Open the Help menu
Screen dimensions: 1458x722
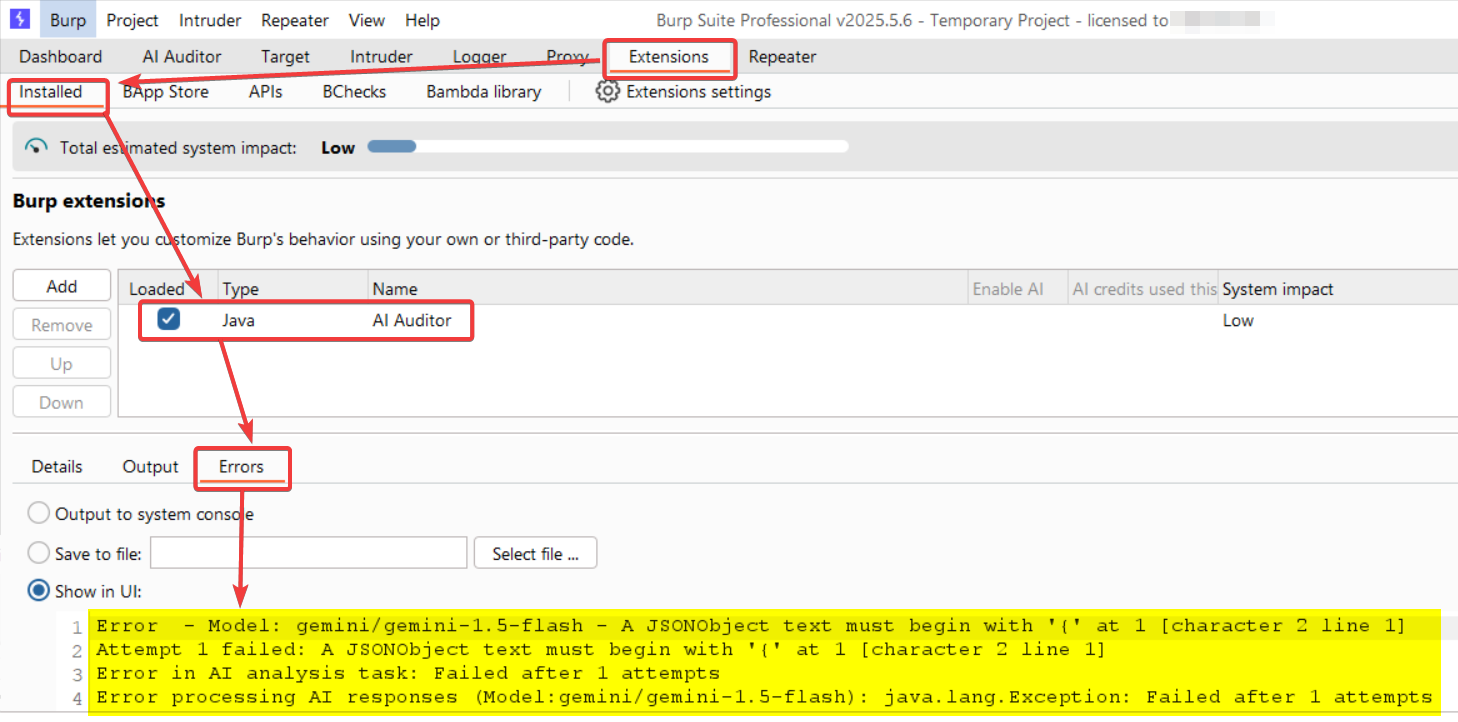click(423, 20)
